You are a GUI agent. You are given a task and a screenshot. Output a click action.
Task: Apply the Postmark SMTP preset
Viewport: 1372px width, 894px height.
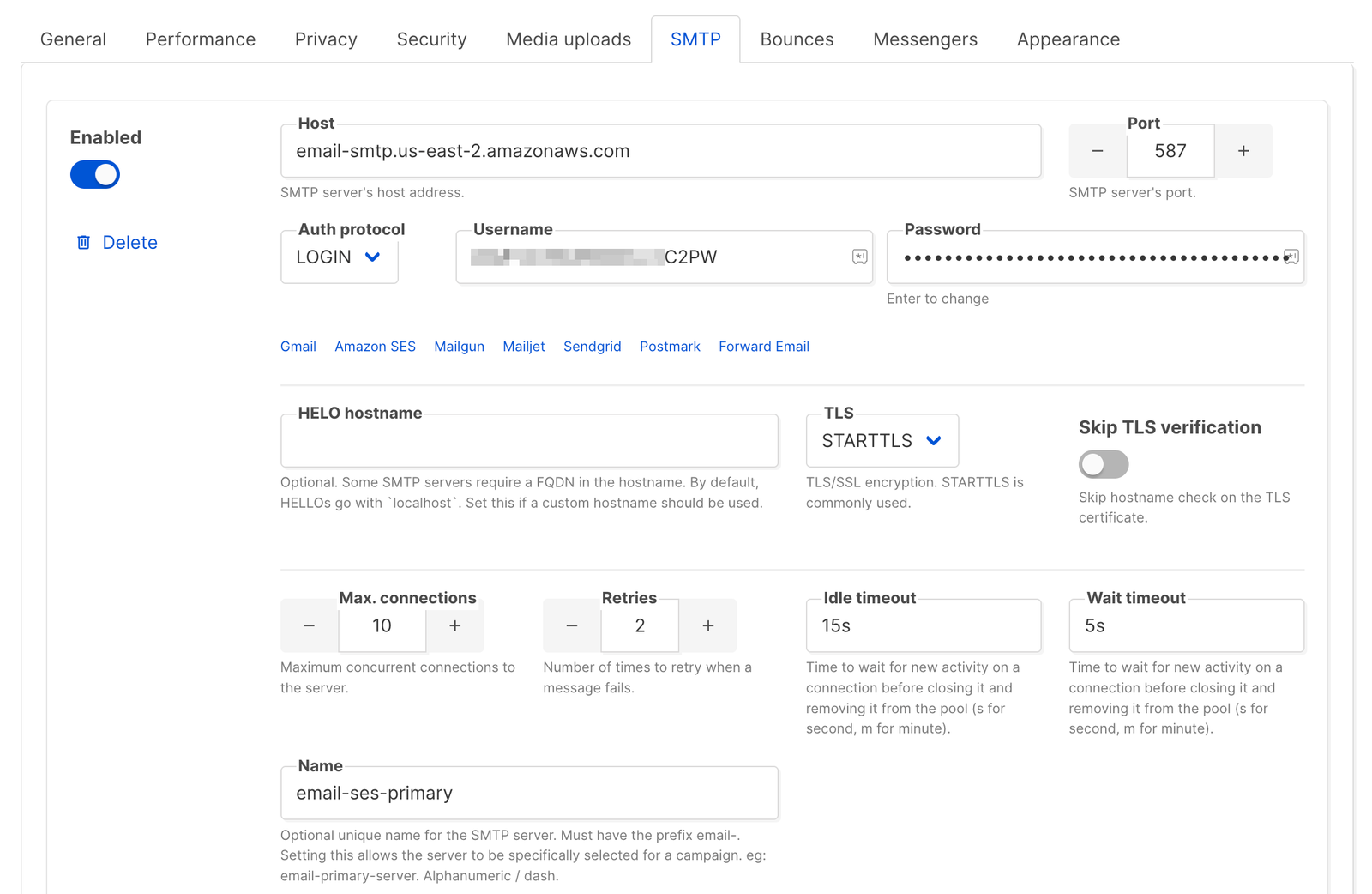click(x=670, y=347)
